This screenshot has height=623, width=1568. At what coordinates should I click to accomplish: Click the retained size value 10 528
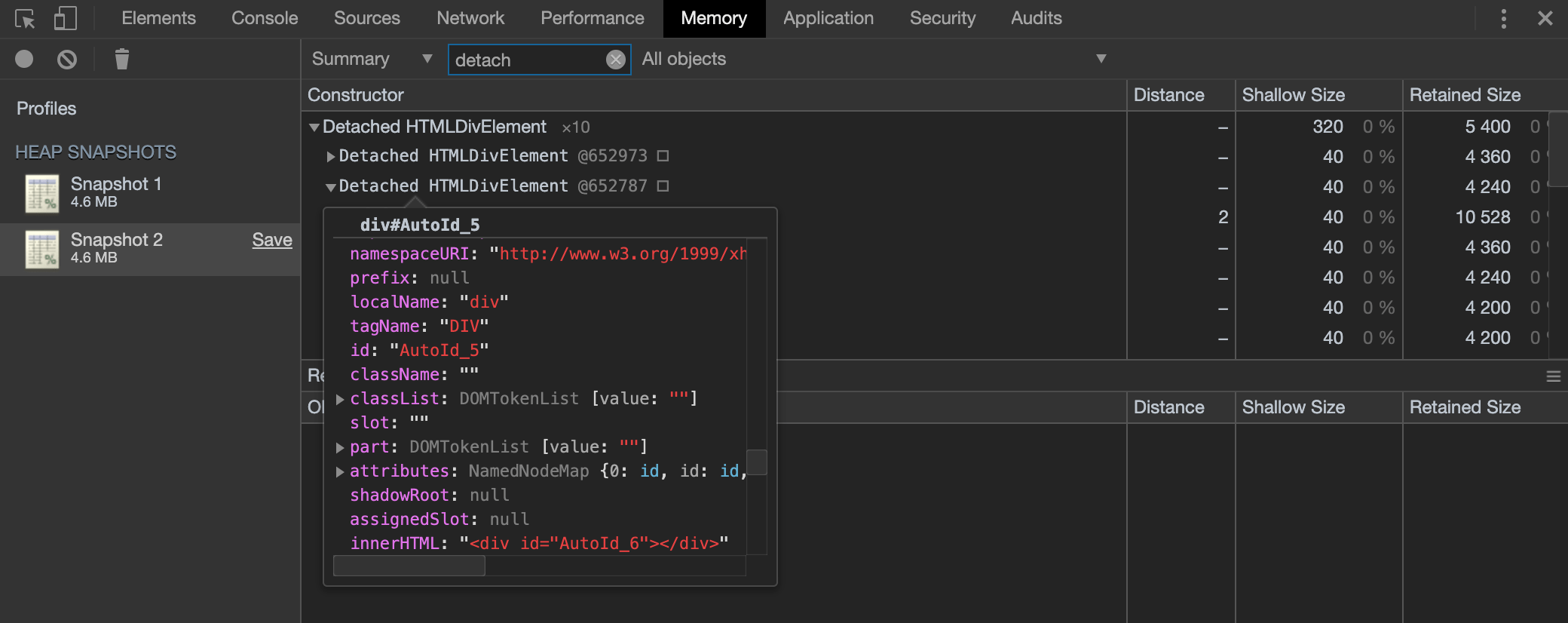coord(1483,217)
